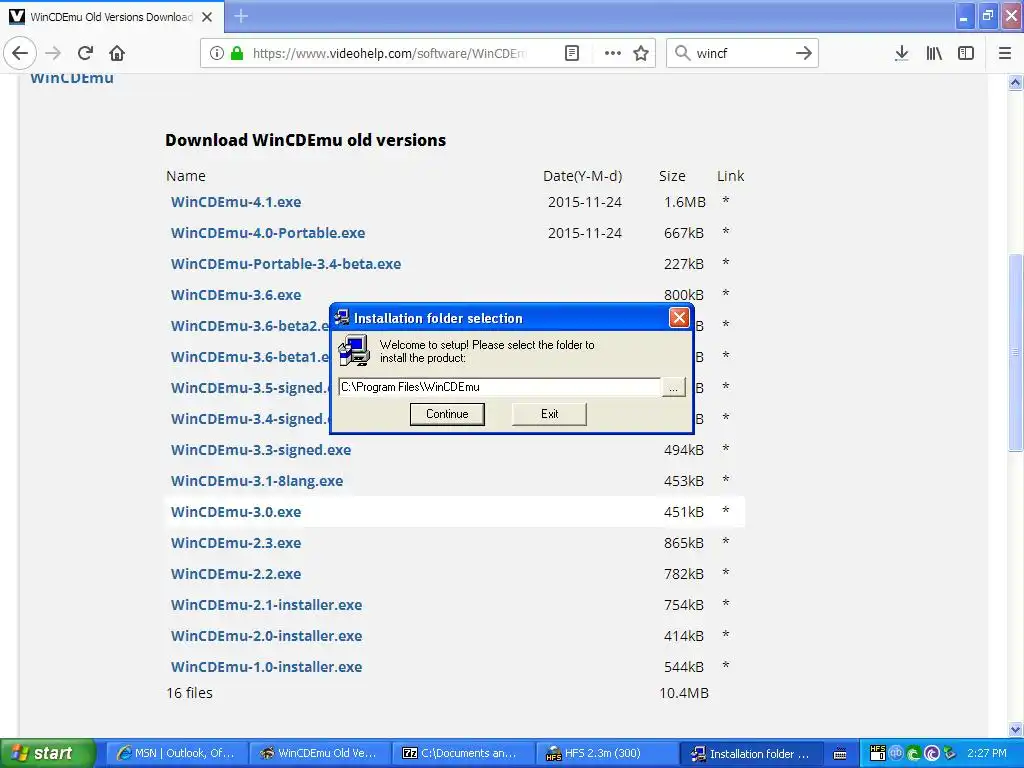The image size is (1024, 768).
Task: Click Exit in installation folder dialog
Action: point(549,414)
